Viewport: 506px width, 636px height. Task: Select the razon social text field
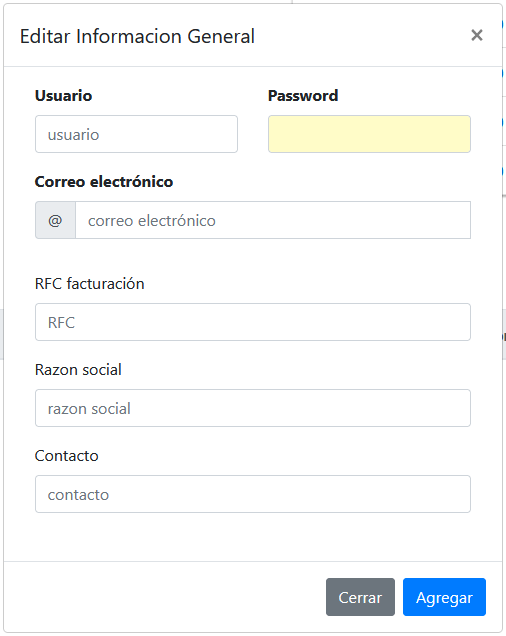[x=253, y=408]
